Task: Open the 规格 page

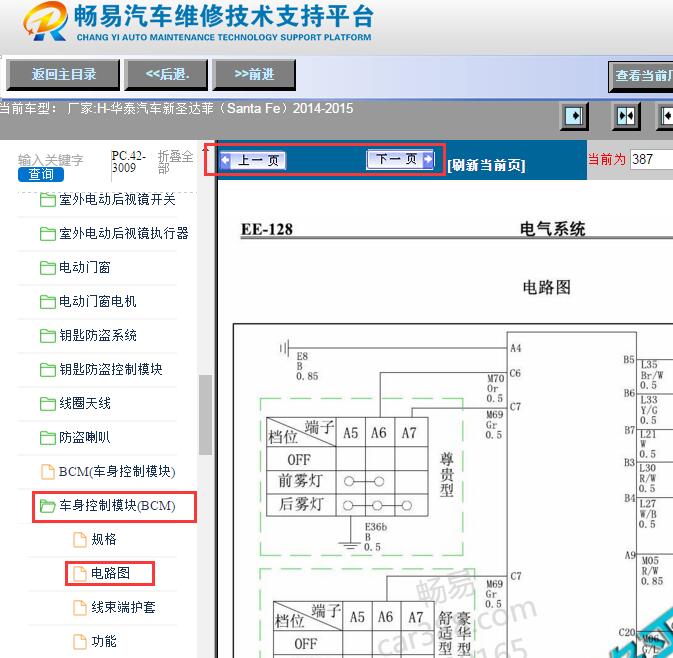Action: point(104,540)
